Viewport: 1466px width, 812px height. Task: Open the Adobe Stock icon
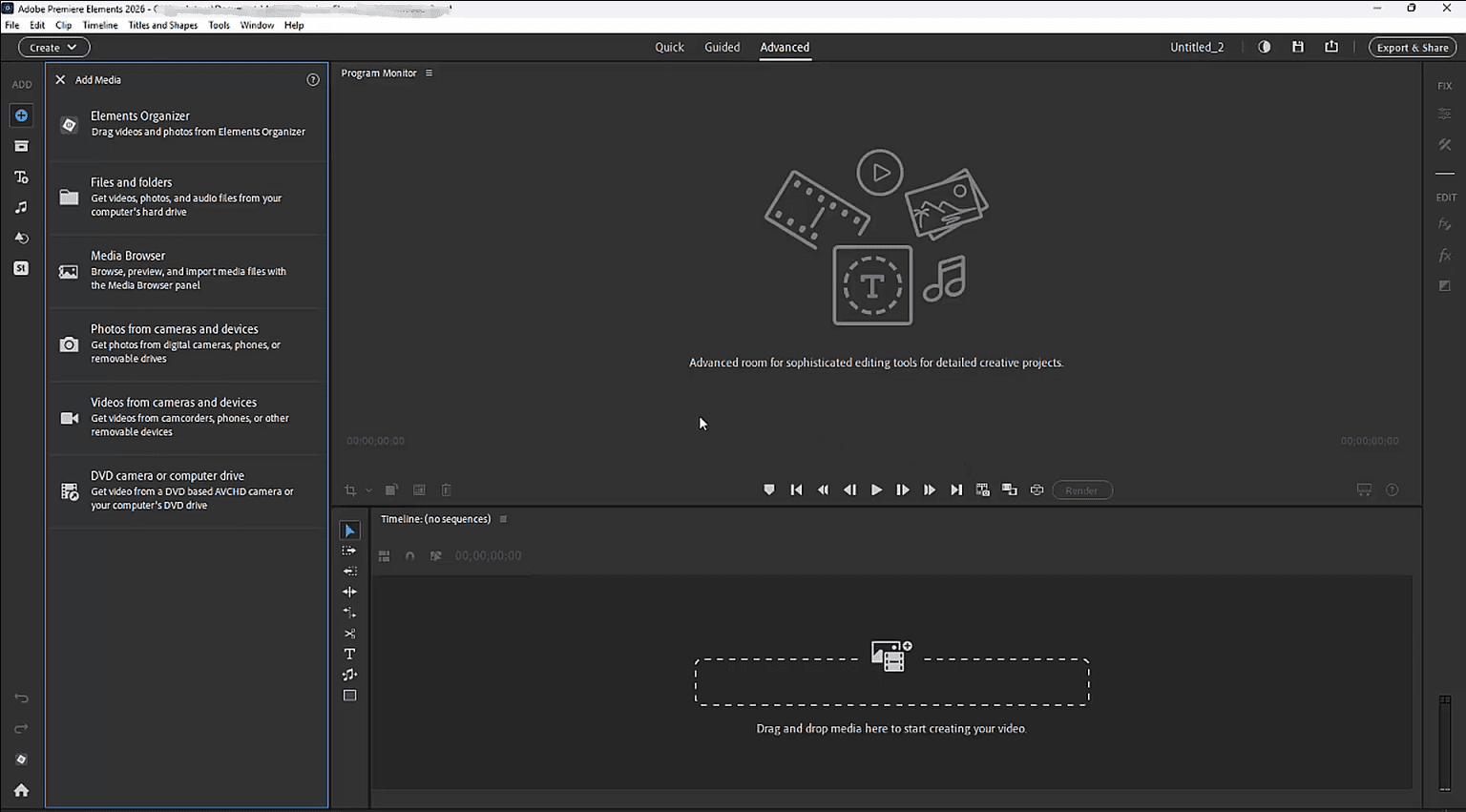pyautogui.click(x=21, y=268)
